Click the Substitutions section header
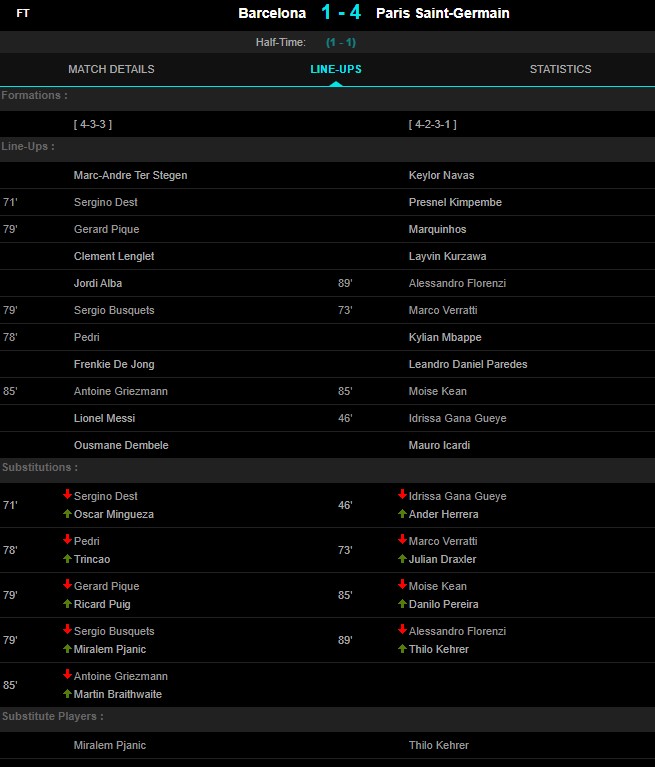Screen dimensions: 655x767 [40, 467]
